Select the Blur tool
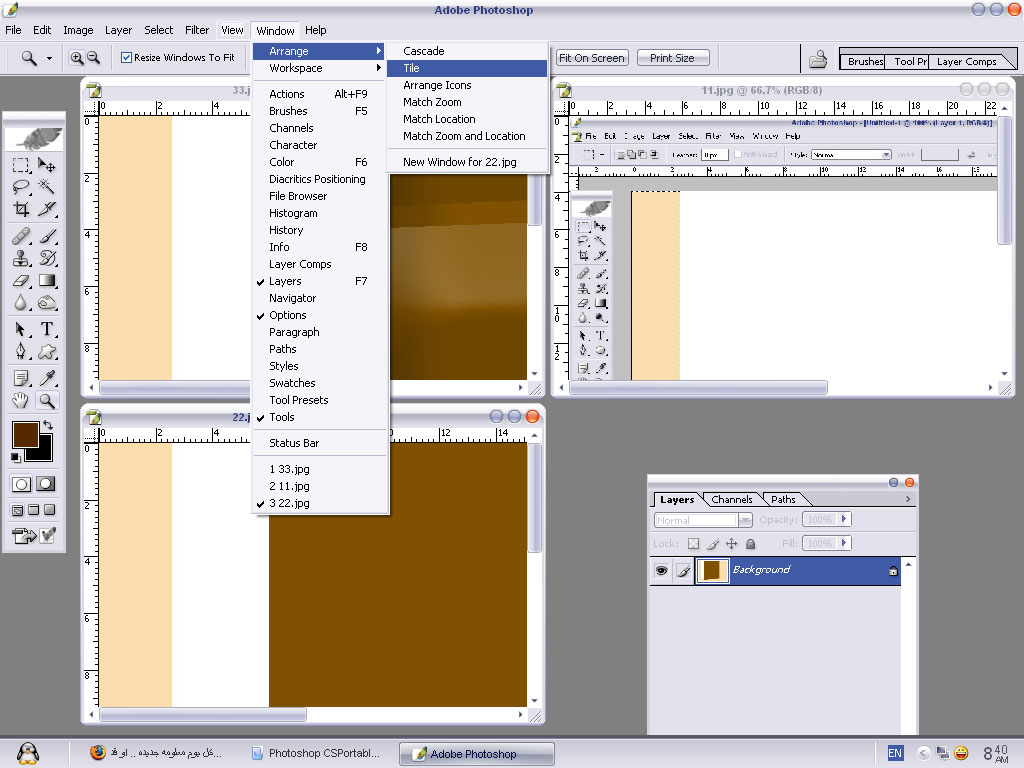This screenshot has width=1024, height=768. pos(21,302)
